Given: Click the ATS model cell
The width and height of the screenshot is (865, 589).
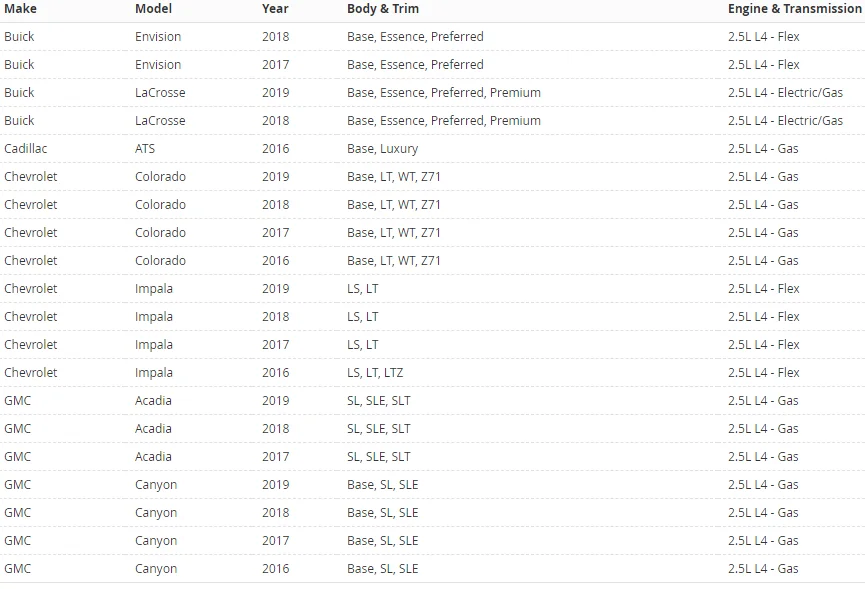Looking at the screenshot, I should [145, 149].
